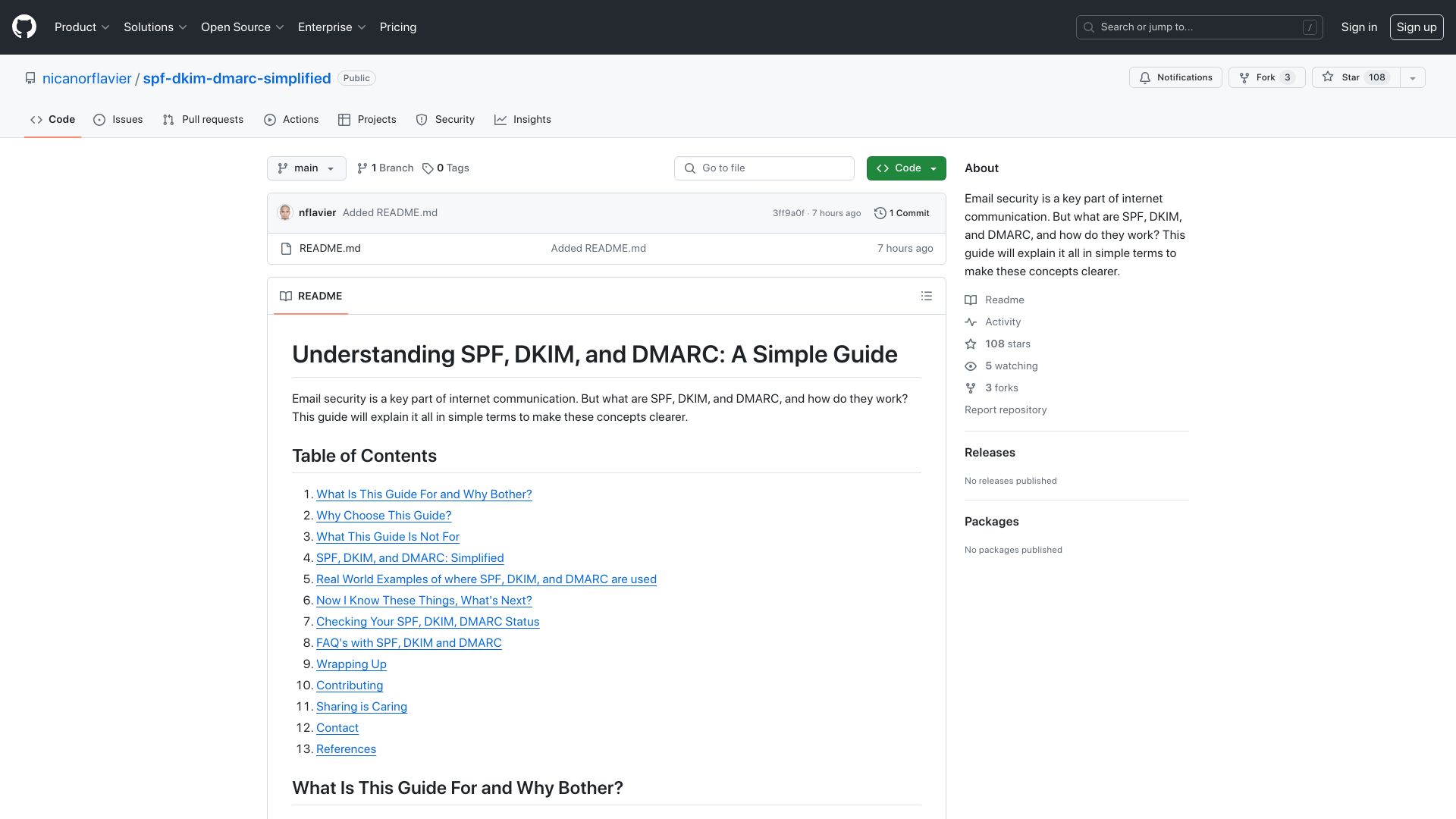Click the Sign up button
1456x819 pixels.
[x=1417, y=27]
